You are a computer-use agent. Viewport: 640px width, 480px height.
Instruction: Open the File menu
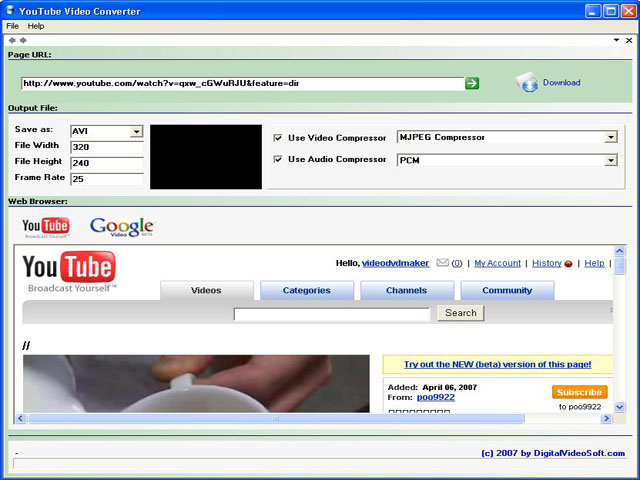(13, 26)
